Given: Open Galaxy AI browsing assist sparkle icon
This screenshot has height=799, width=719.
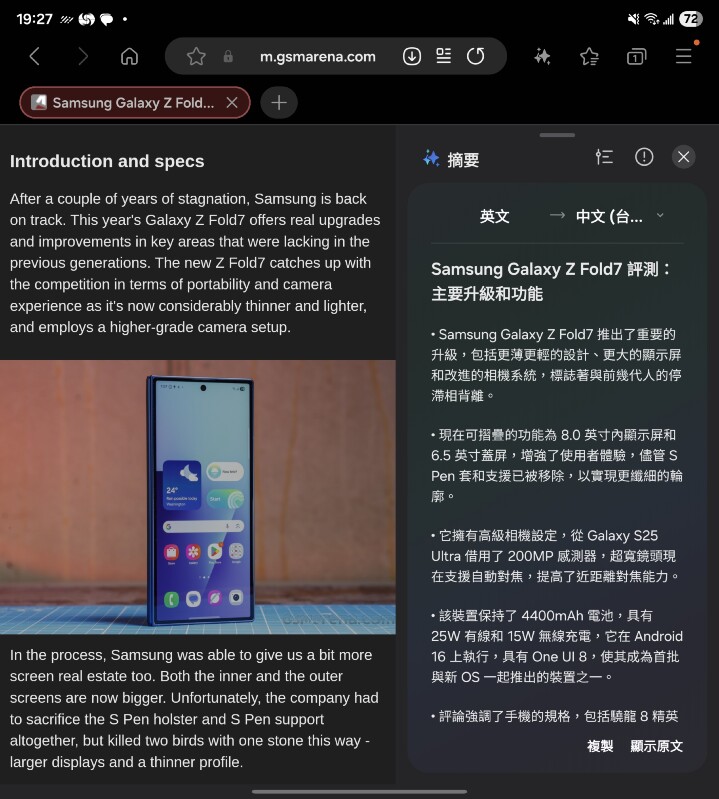Looking at the screenshot, I should pyautogui.click(x=542, y=56).
